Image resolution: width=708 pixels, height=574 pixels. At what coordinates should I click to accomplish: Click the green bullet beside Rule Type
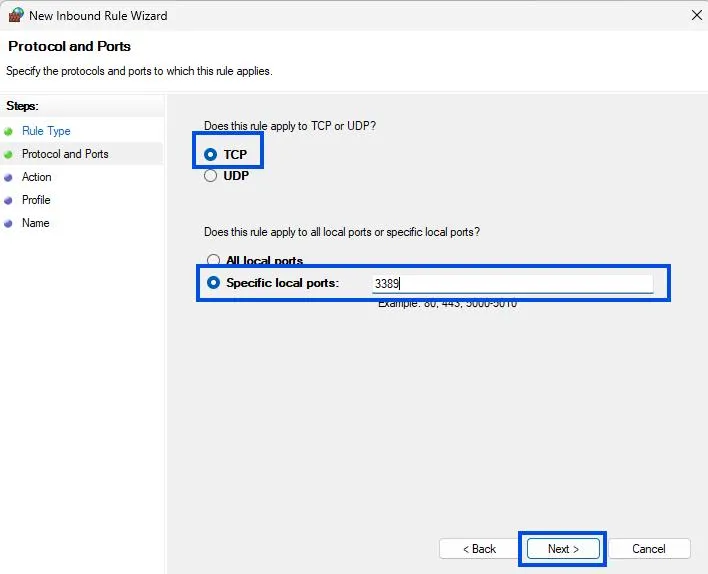click(9, 131)
